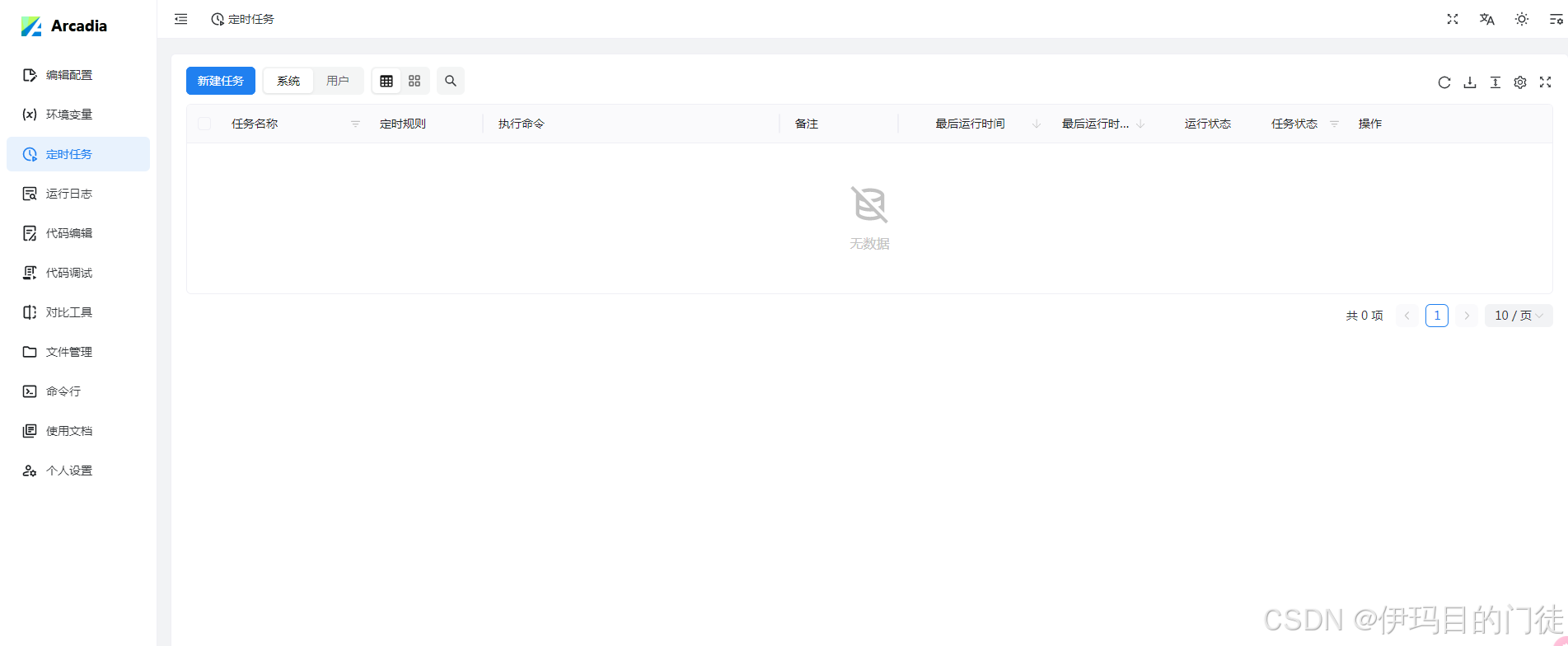Image resolution: width=1568 pixels, height=646 pixels.
Task: Switch to 系统 task filter
Action: click(x=288, y=81)
